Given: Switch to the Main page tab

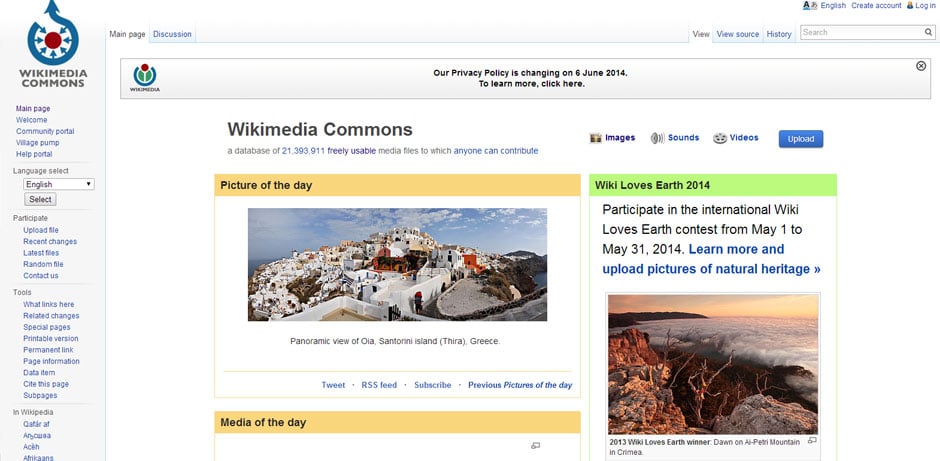Looking at the screenshot, I should pos(127,34).
